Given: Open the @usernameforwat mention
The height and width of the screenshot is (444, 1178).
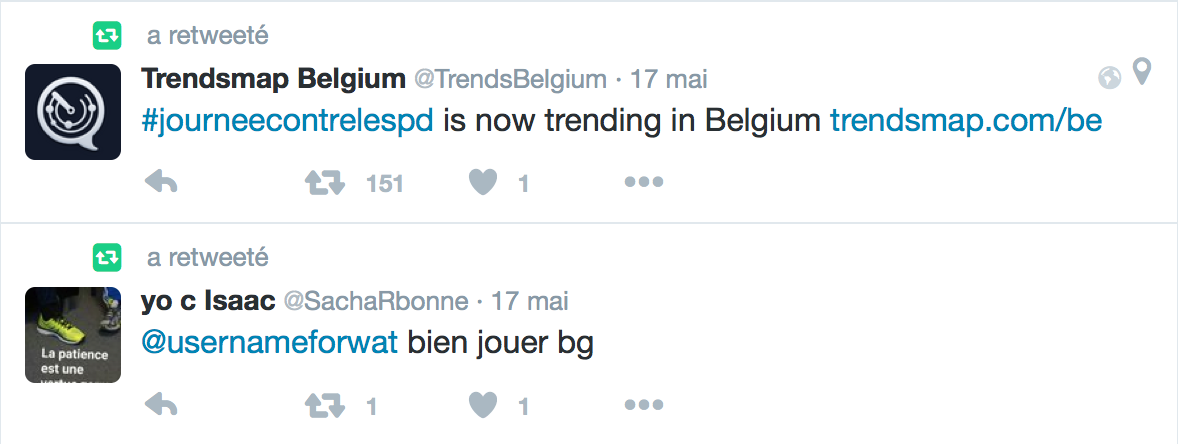Looking at the screenshot, I should click(x=270, y=344).
